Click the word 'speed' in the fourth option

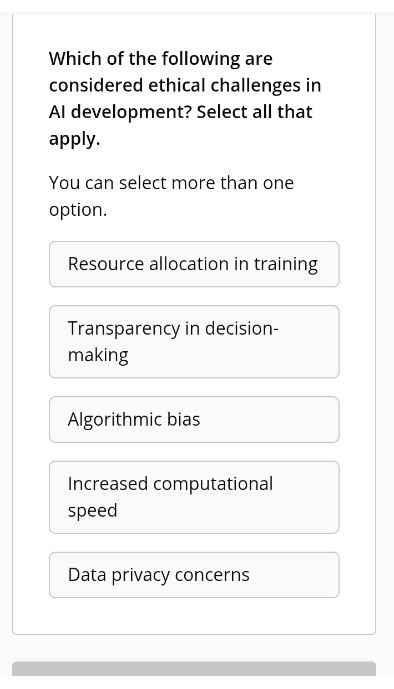[92, 511]
